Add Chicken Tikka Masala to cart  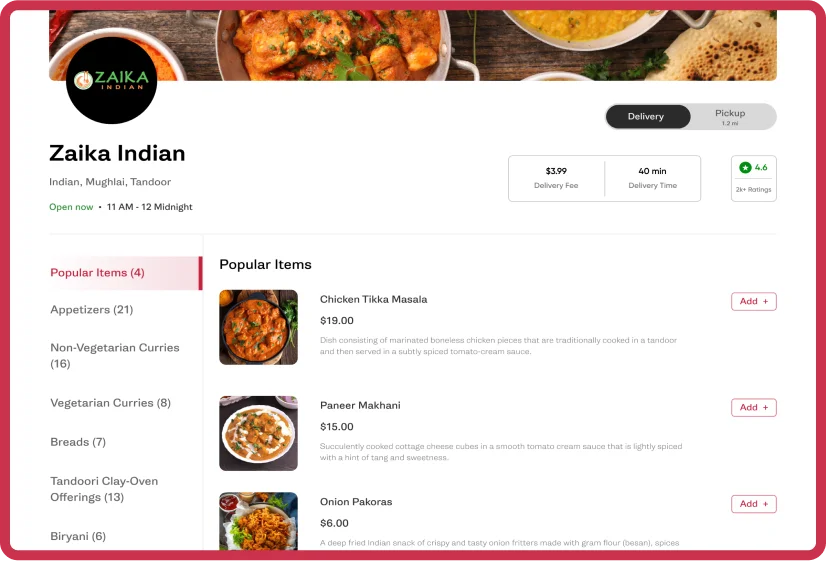[753, 301]
